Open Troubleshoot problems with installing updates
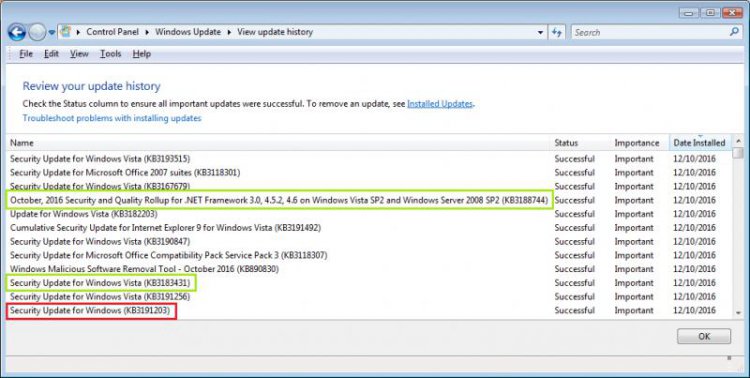Screen dimensions: 750x378 click(112, 118)
